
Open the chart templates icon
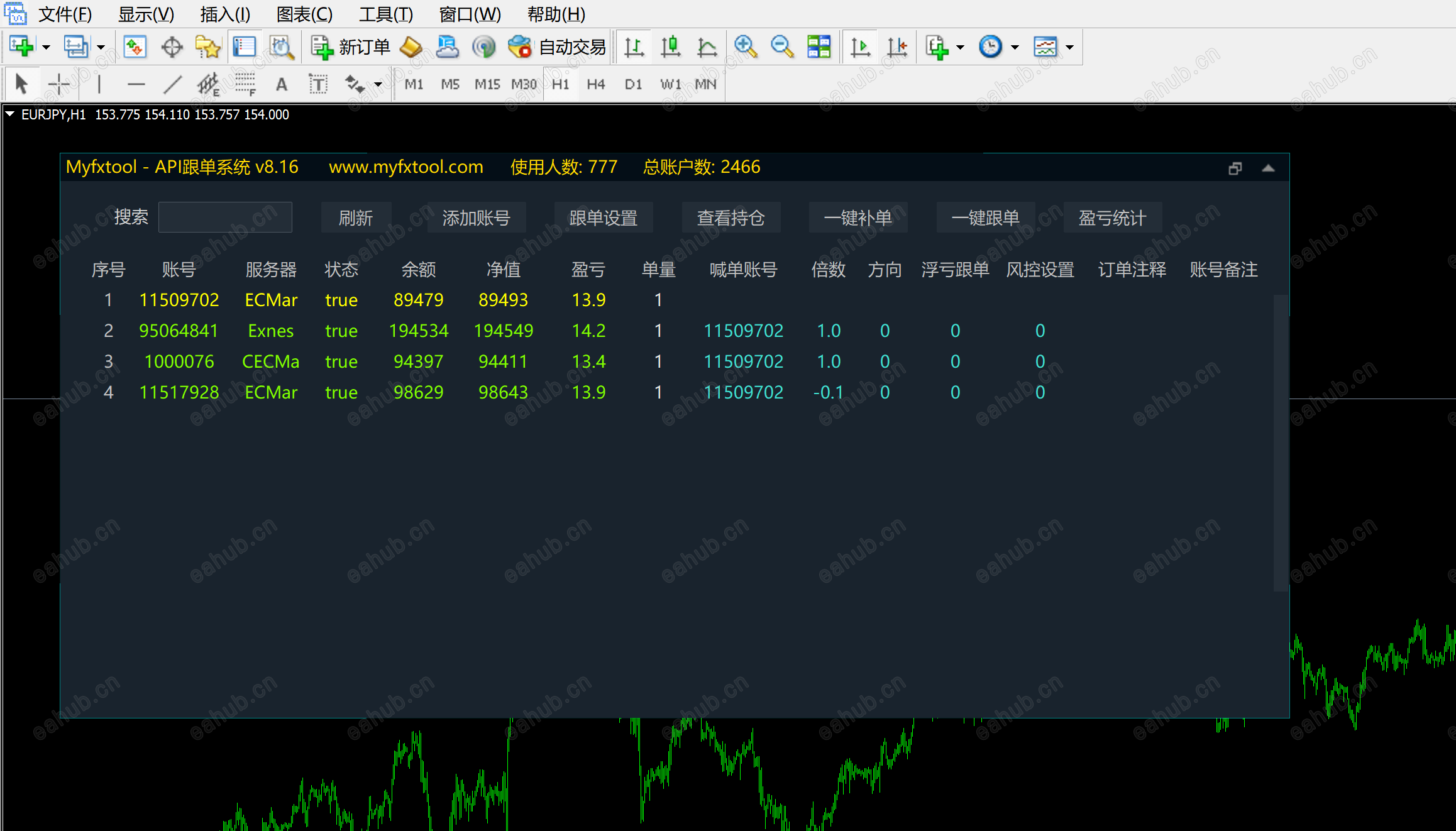(x=1045, y=47)
